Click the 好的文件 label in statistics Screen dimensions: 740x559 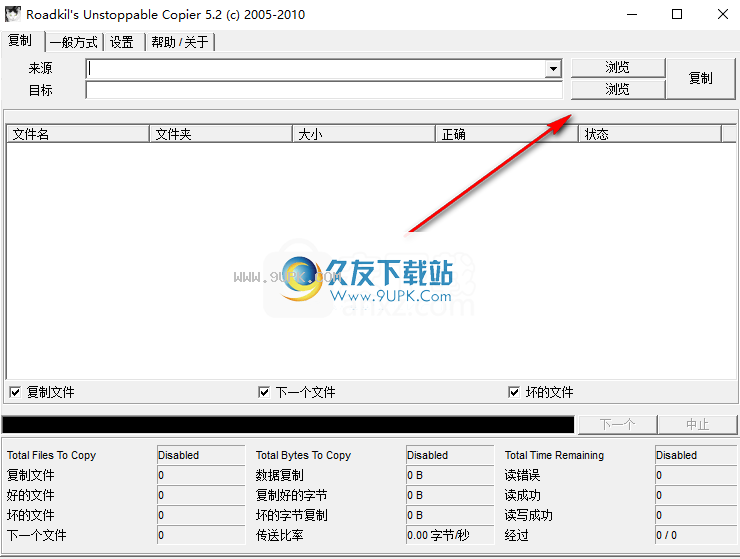tap(31, 495)
